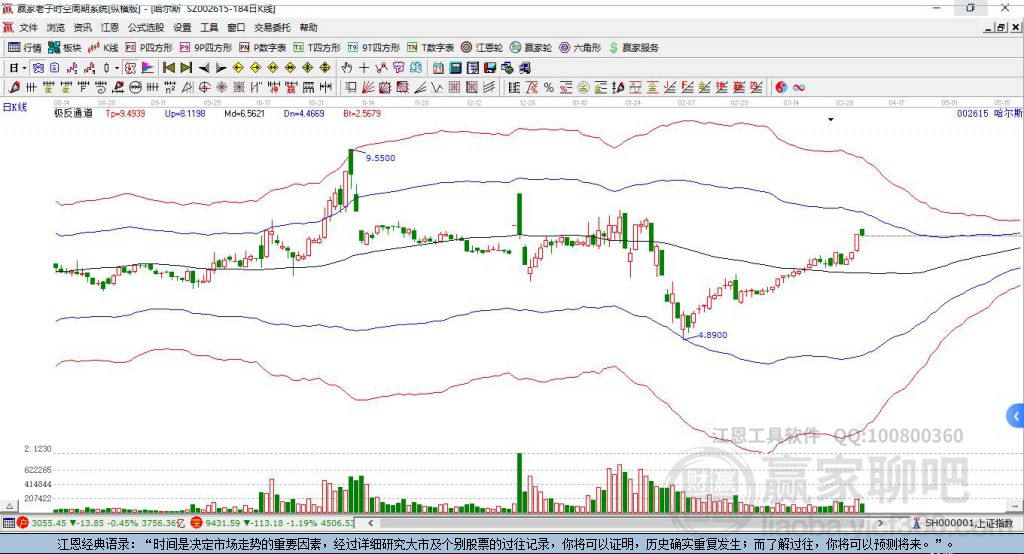Open the T数字表 tool

[x=430, y=48]
